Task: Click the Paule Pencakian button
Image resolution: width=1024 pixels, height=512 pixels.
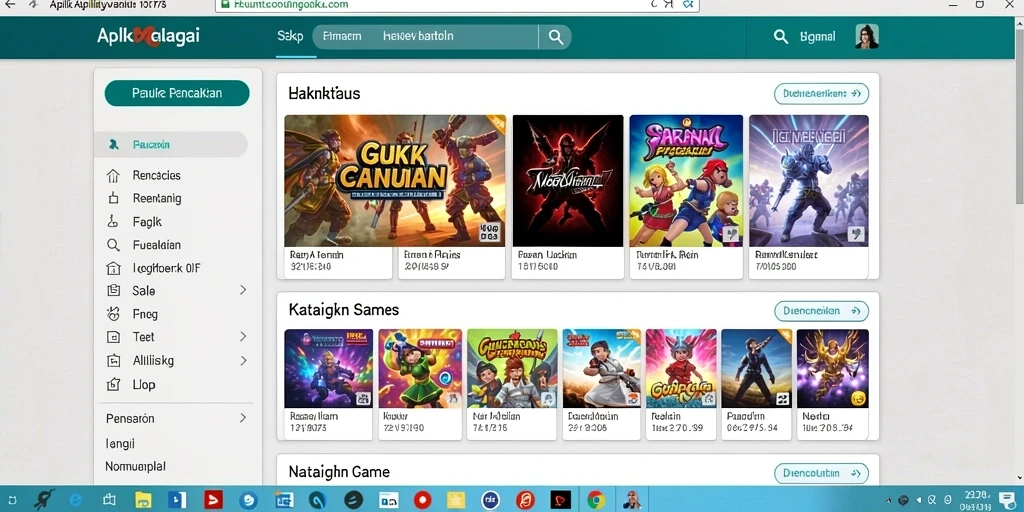Action: point(177,93)
